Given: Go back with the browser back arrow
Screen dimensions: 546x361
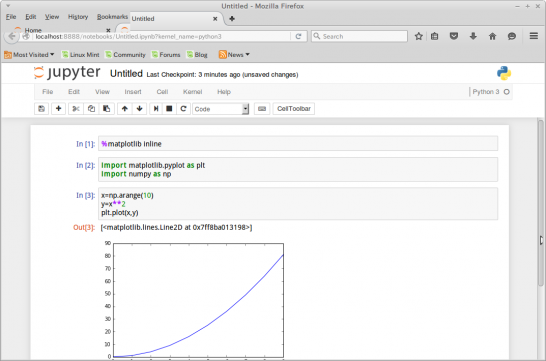Looking at the screenshot, I should 11,36.
